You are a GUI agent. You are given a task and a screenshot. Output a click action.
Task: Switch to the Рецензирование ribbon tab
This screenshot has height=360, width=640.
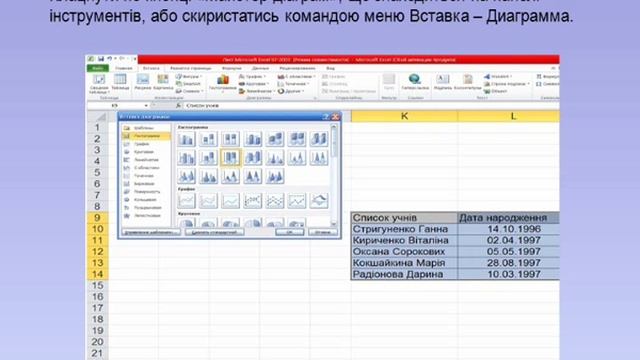pyautogui.click(x=297, y=68)
